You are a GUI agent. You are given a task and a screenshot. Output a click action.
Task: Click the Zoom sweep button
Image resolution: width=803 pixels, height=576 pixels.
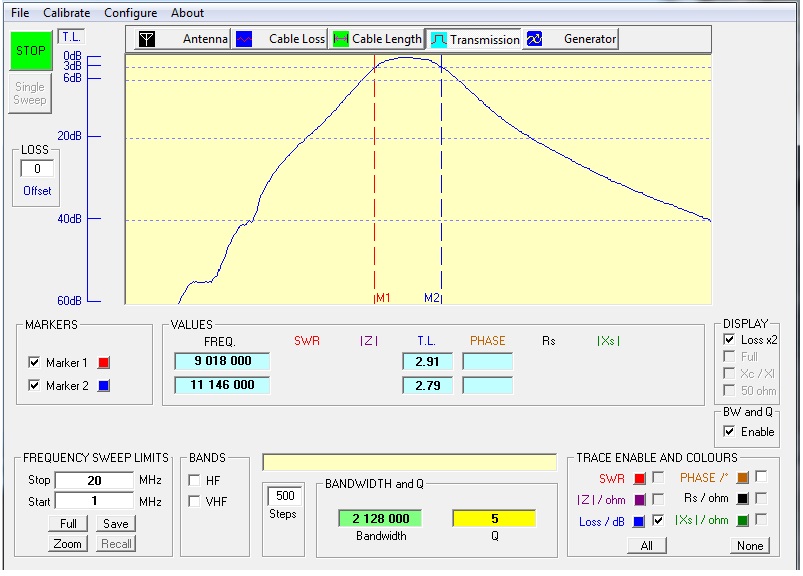click(68, 544)
